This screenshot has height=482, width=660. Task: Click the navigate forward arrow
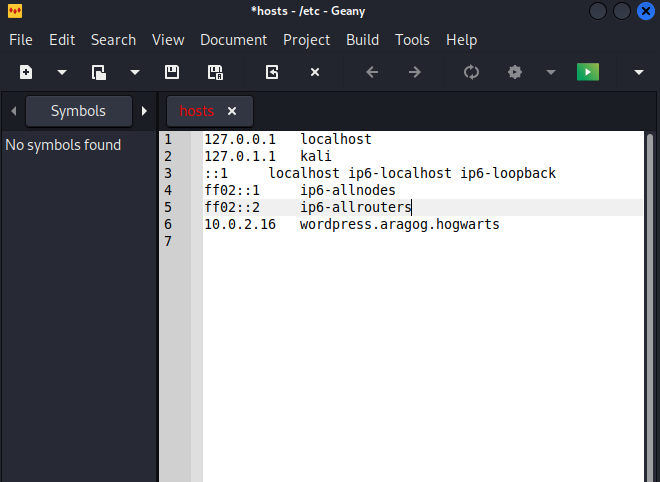coord(414,72)
